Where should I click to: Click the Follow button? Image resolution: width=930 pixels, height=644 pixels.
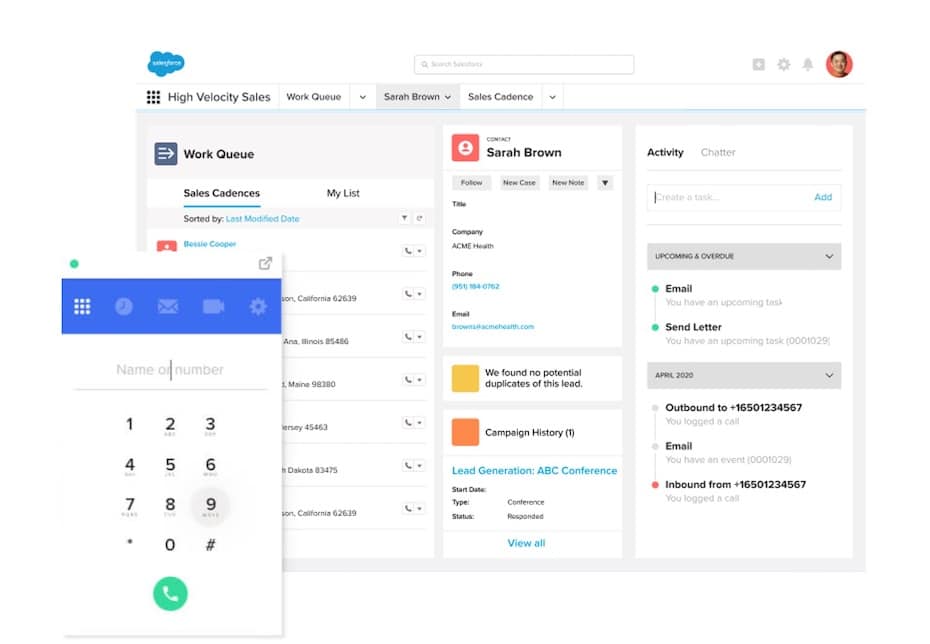[x=471, y=183]
